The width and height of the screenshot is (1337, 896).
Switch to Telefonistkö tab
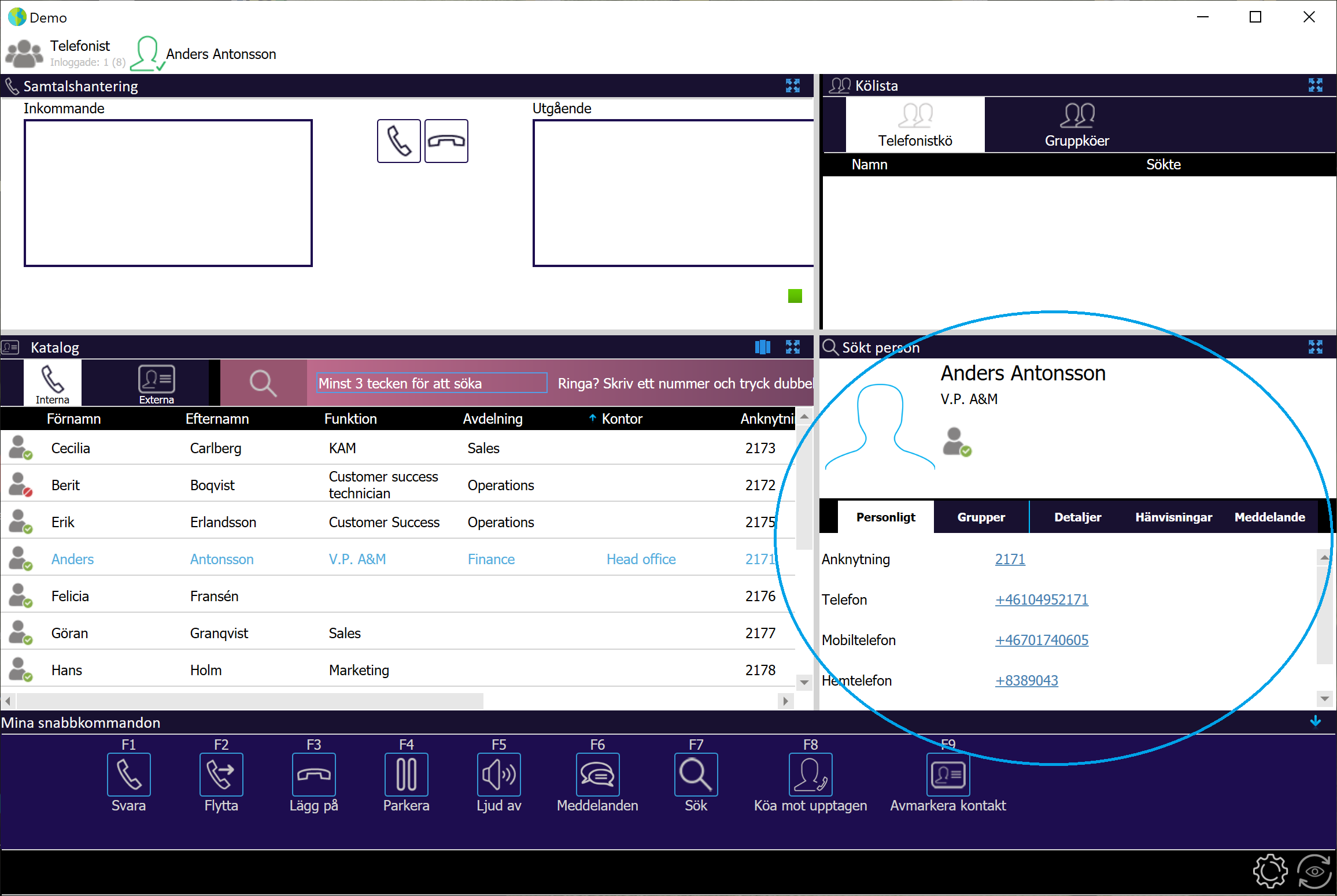(x=915, y=125)
